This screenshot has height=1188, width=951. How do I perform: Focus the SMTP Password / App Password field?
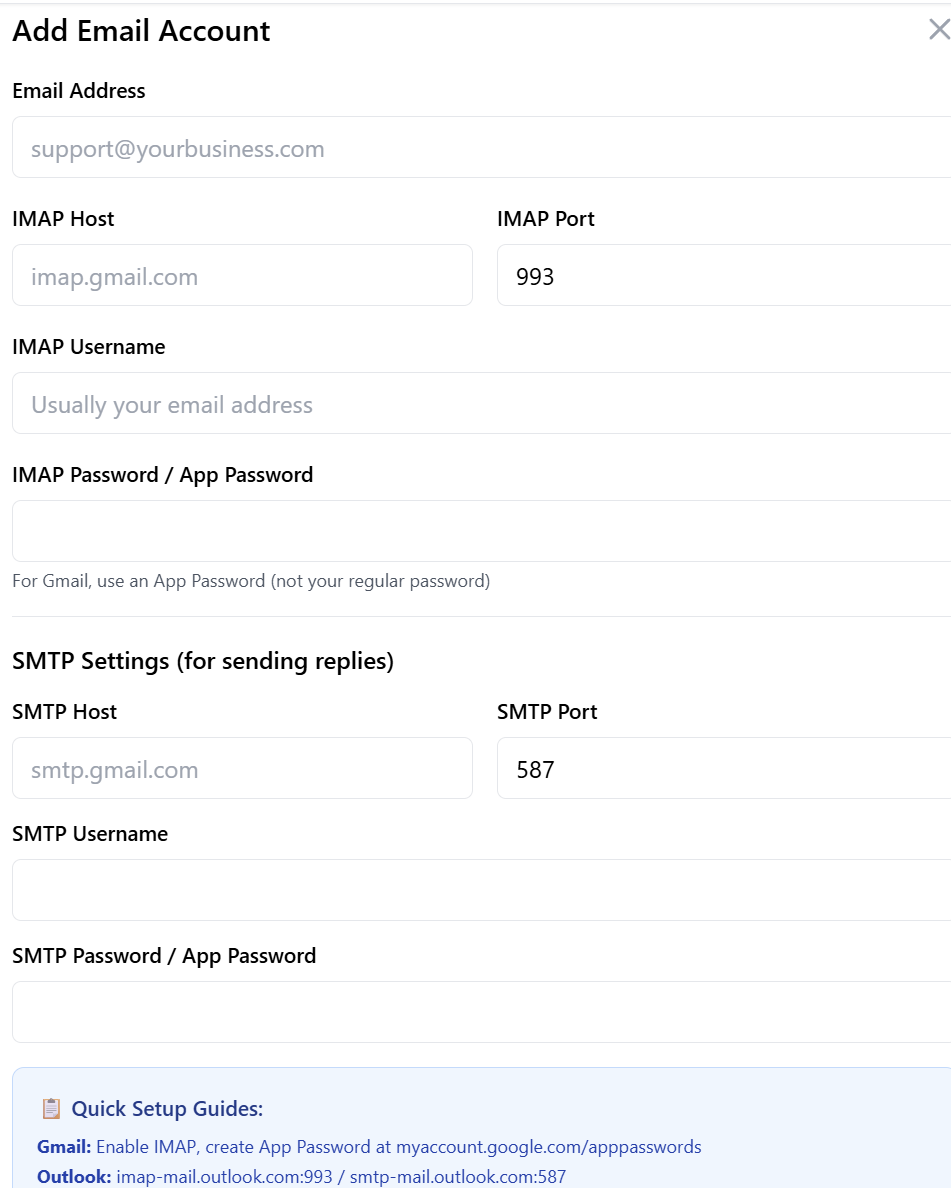tap(480, 1012)
